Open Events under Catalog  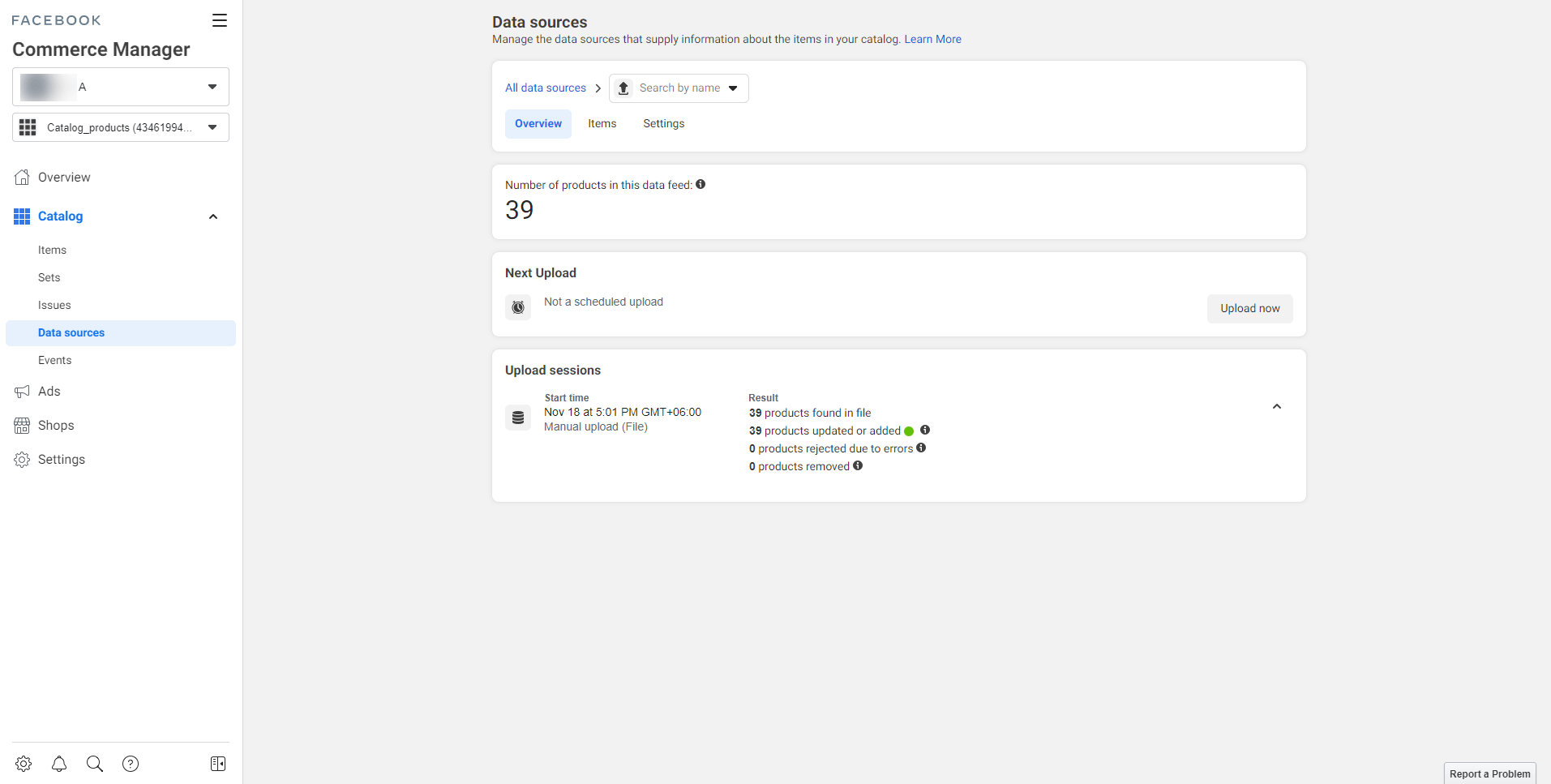[x=54, y=361]
